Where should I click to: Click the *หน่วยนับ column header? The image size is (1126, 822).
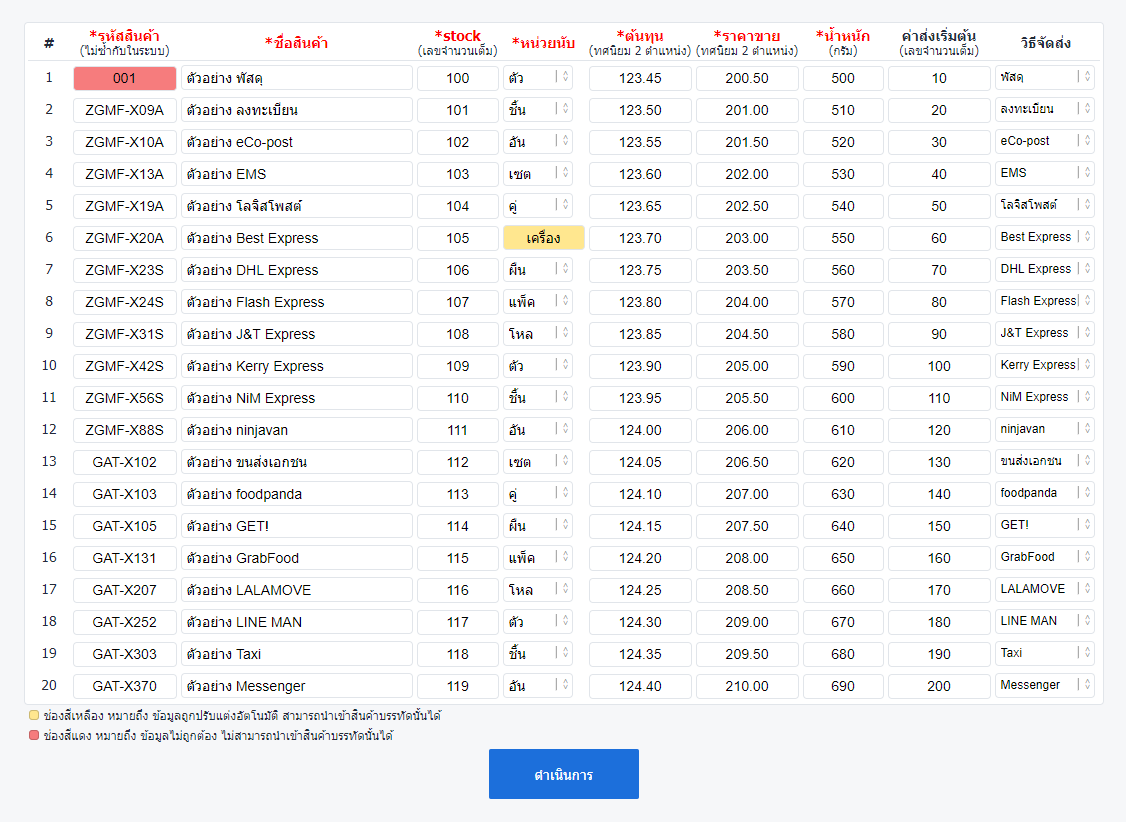point(543,42)
